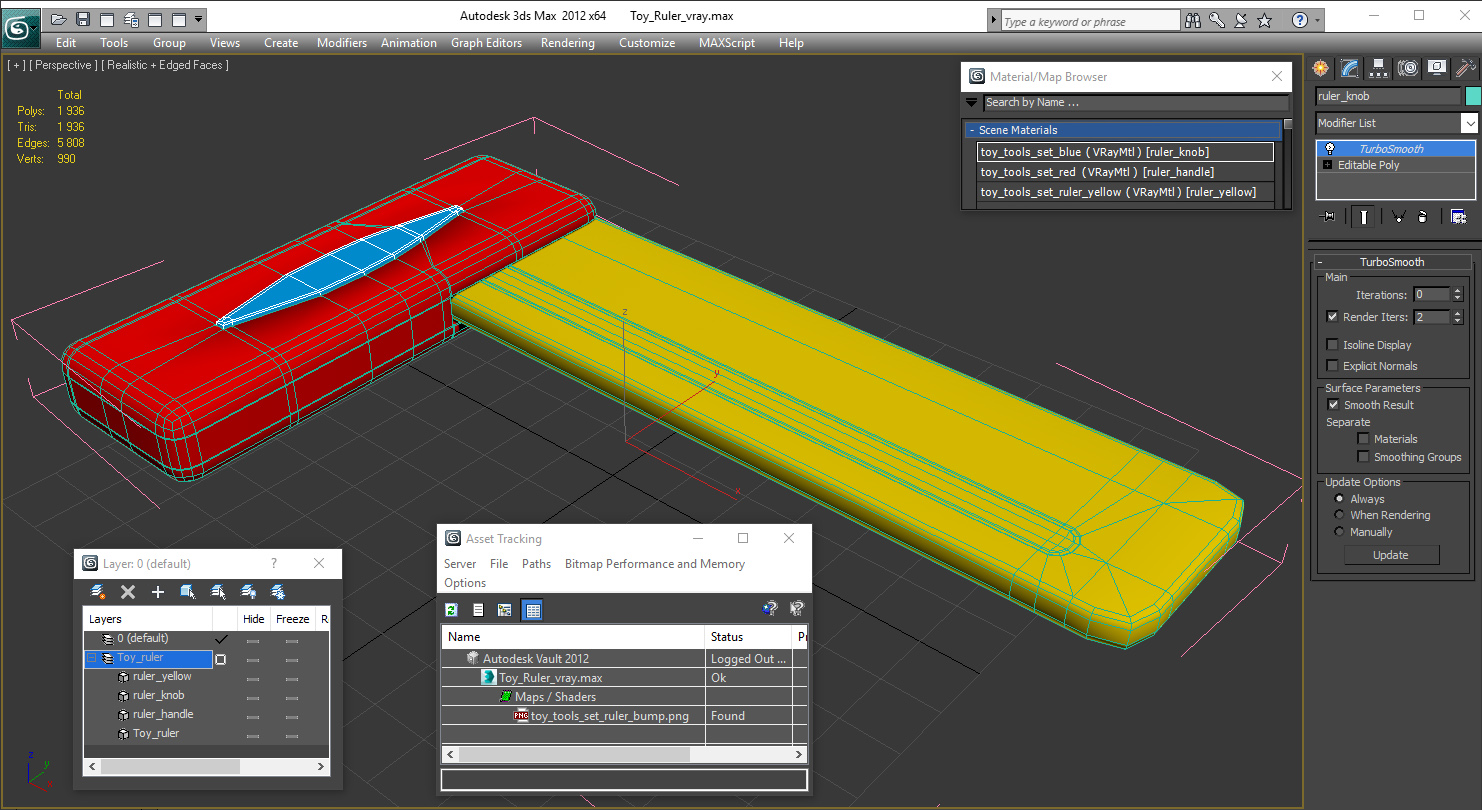Click Add Selected Objects plus icon

157,592
